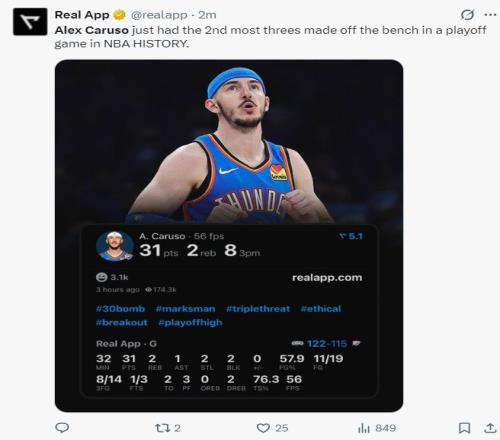Open the 2m timestamp link
The image size is (500, 440).
pos(207,15)
